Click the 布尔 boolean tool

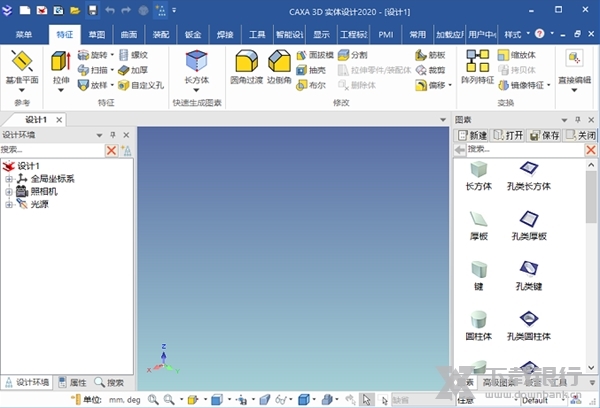[311, 85]
